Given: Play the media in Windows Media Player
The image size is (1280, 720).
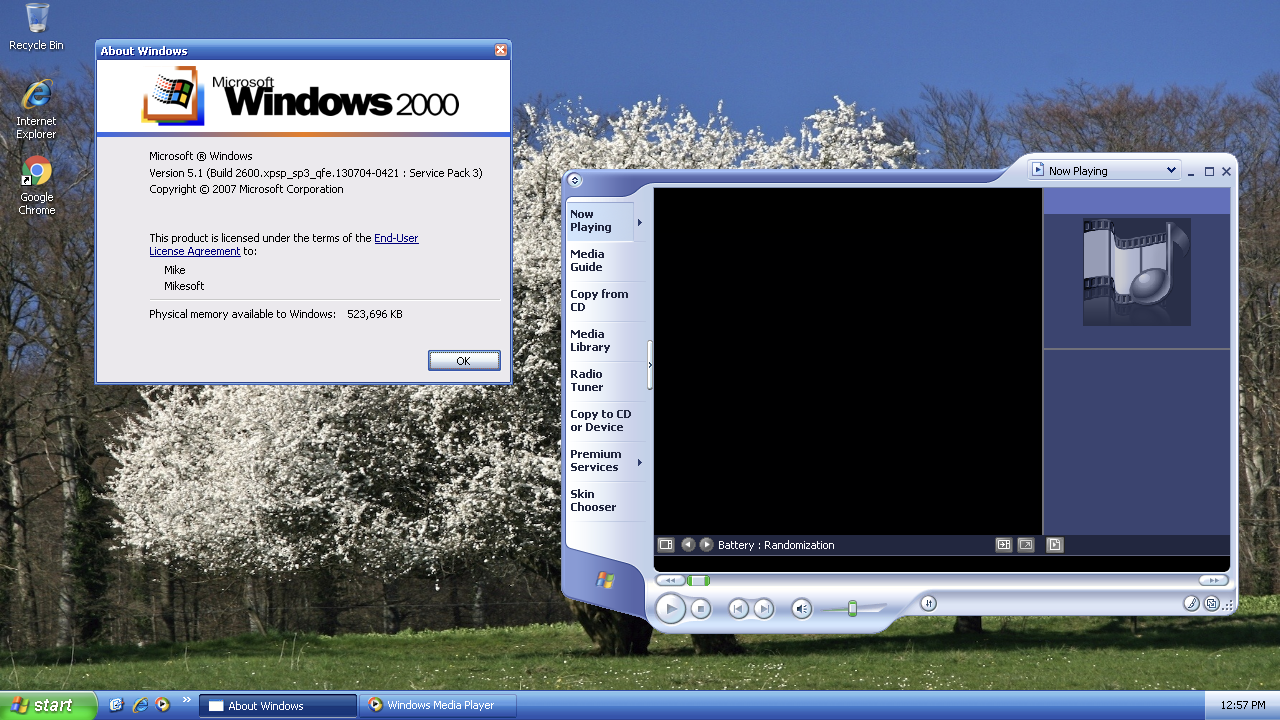Looking at the screenshot, I should tap(670, 608).
